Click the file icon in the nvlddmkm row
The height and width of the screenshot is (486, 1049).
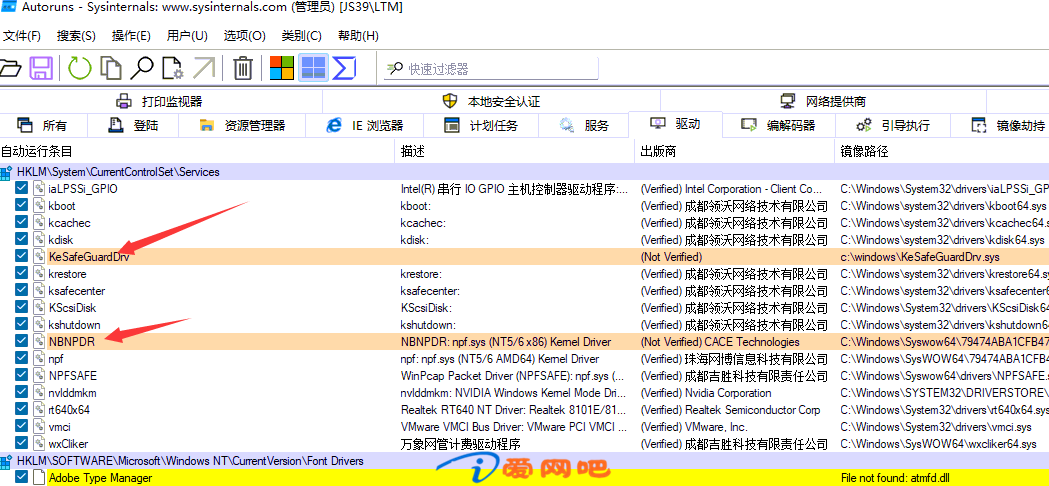click(x=39, y=393)
